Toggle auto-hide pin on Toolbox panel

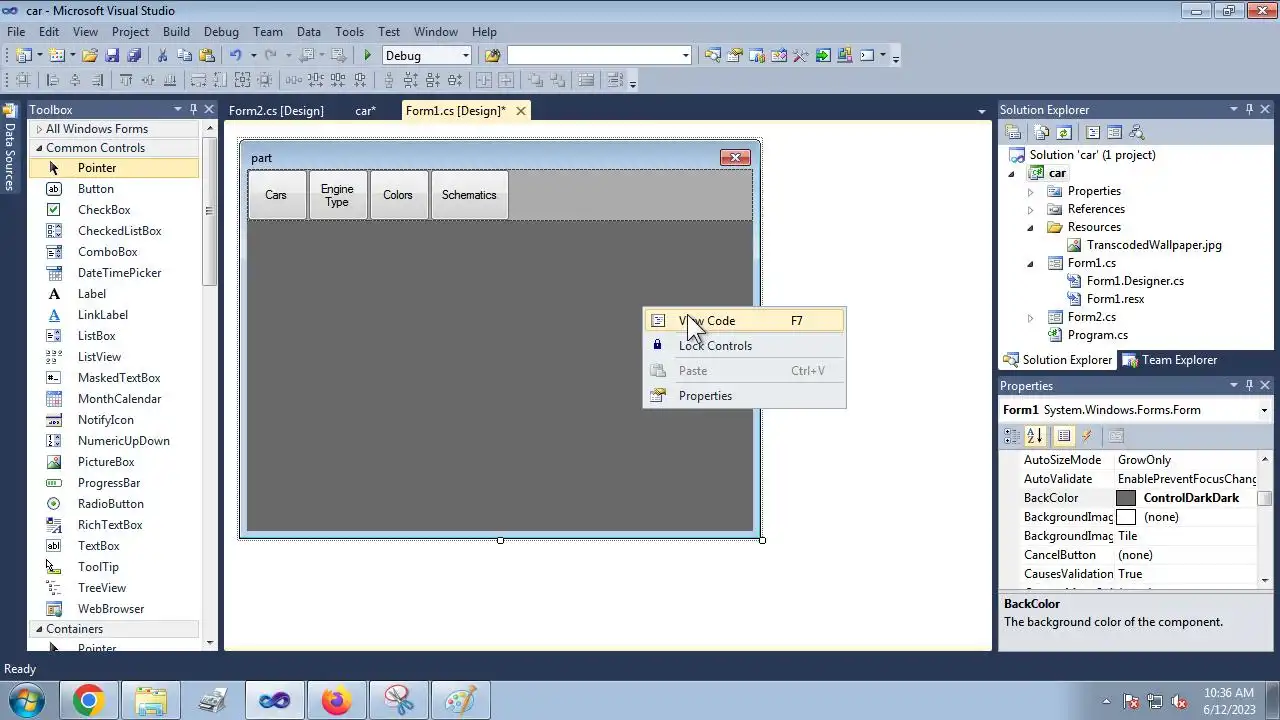point(193,109)
